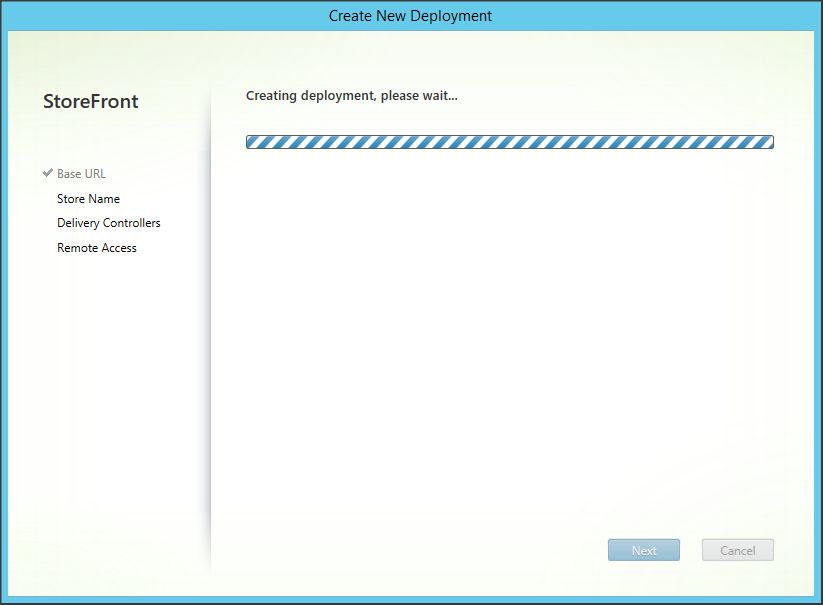This screenshot has width=823, height=605.
Task: Select the Base URL step
Action: pyautogui.click(x=81, y=174)
